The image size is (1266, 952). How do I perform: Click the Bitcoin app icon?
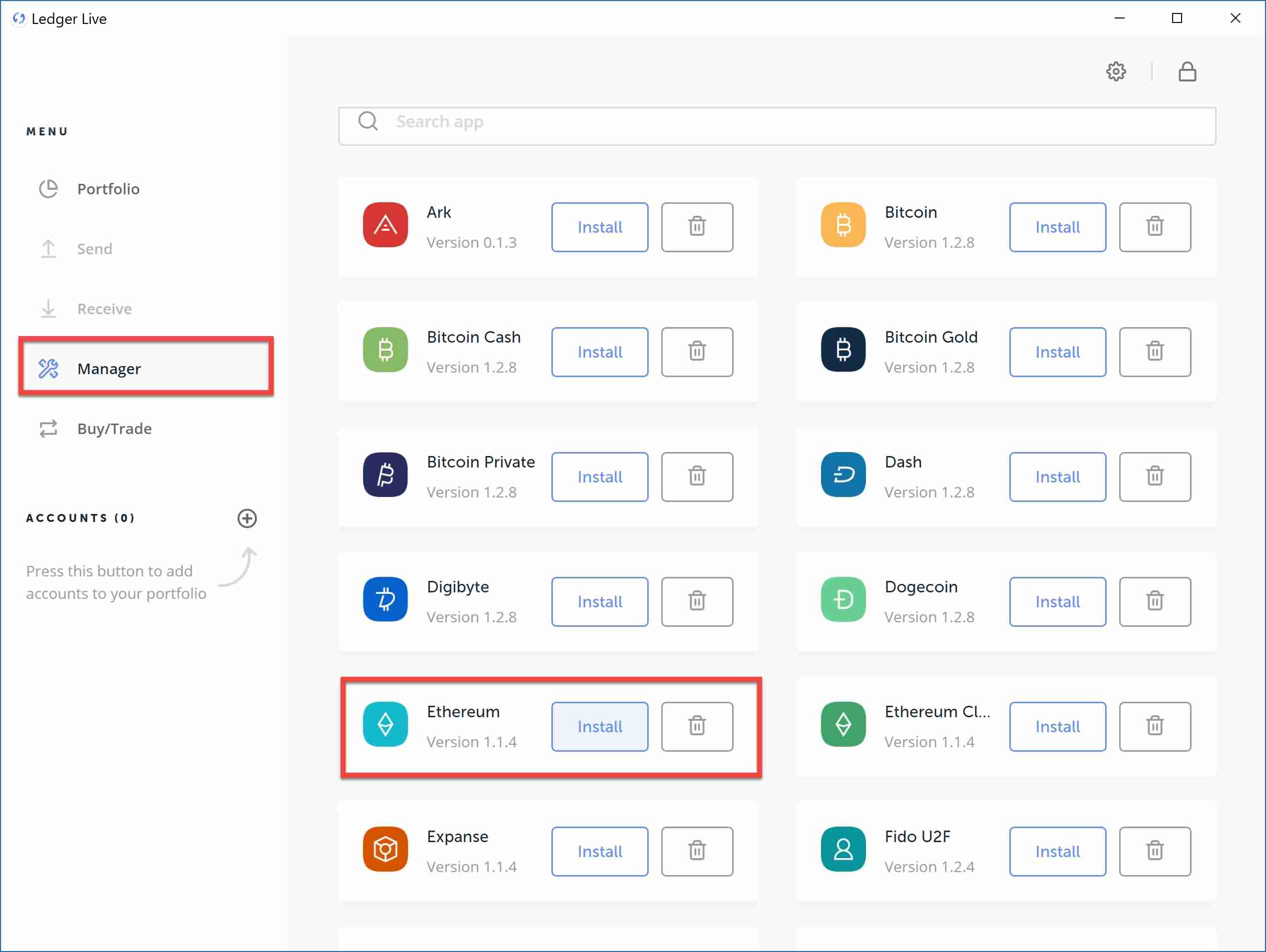[x=843, y=224]
